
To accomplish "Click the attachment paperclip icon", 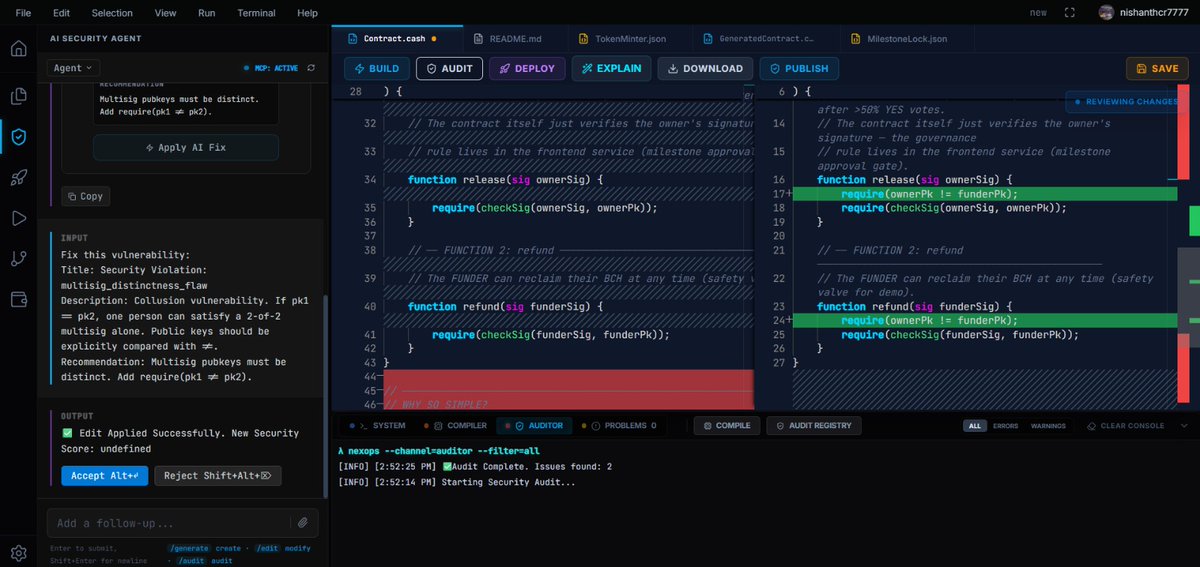I will click(x=302, y=522).
